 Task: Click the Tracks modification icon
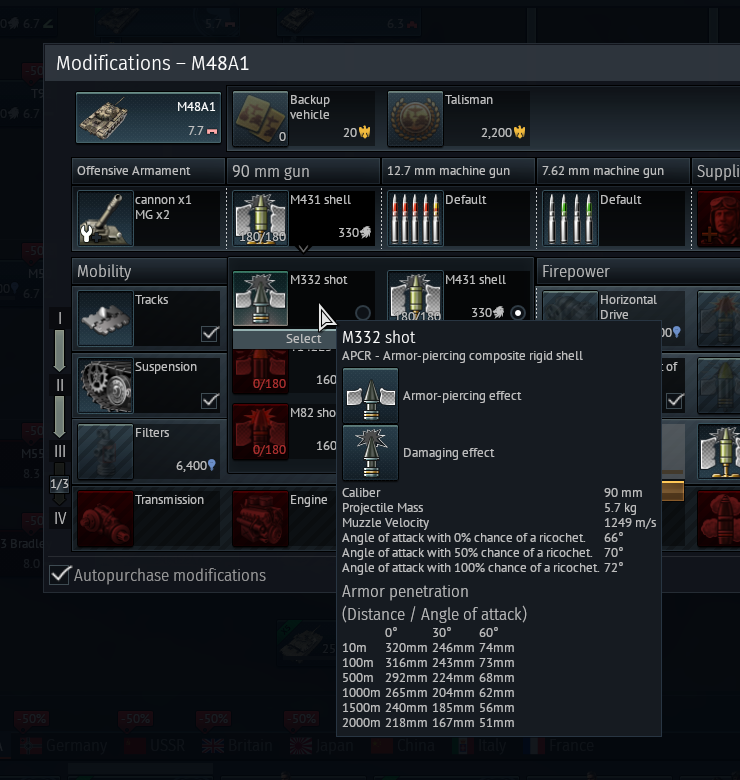[x=105, y=318]
